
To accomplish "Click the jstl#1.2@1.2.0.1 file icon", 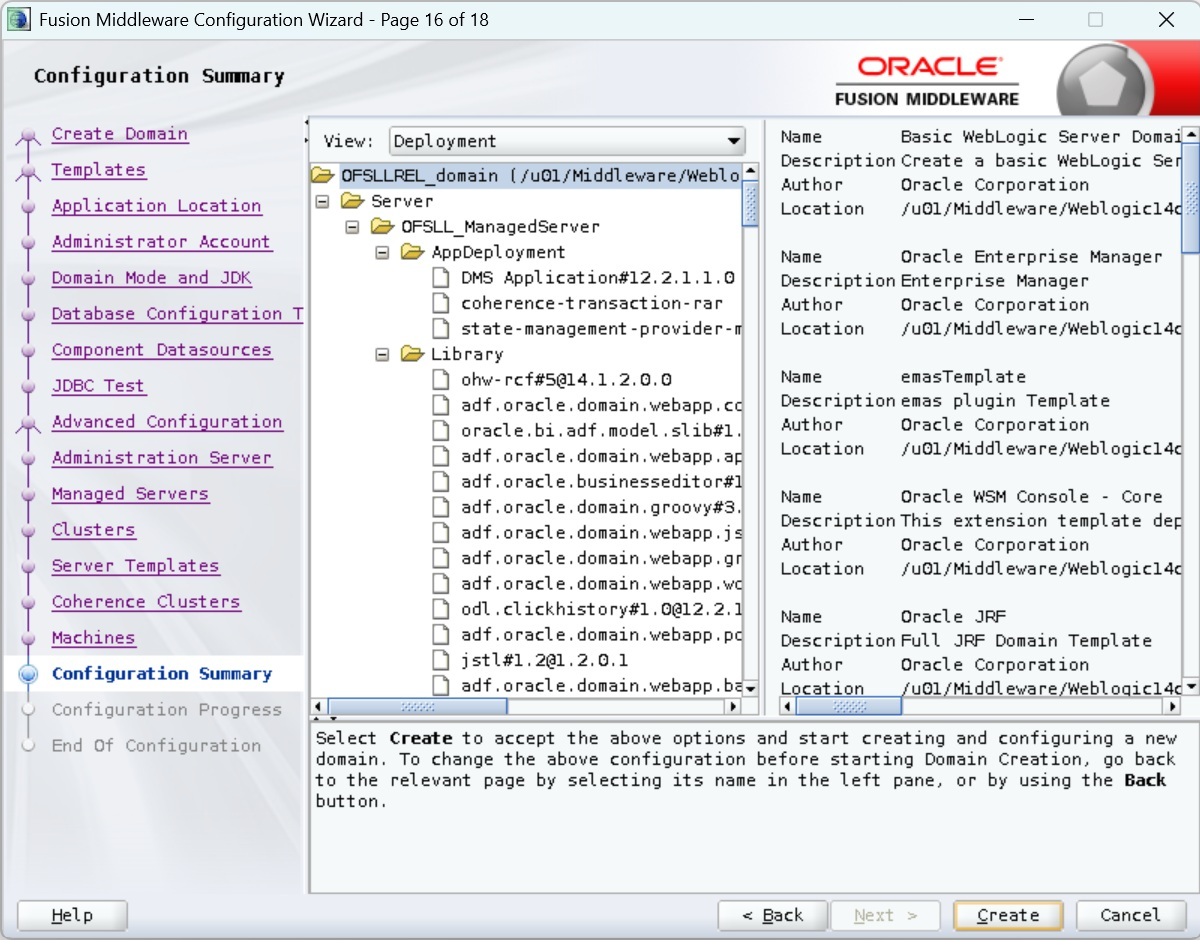I will pos(442,660).
